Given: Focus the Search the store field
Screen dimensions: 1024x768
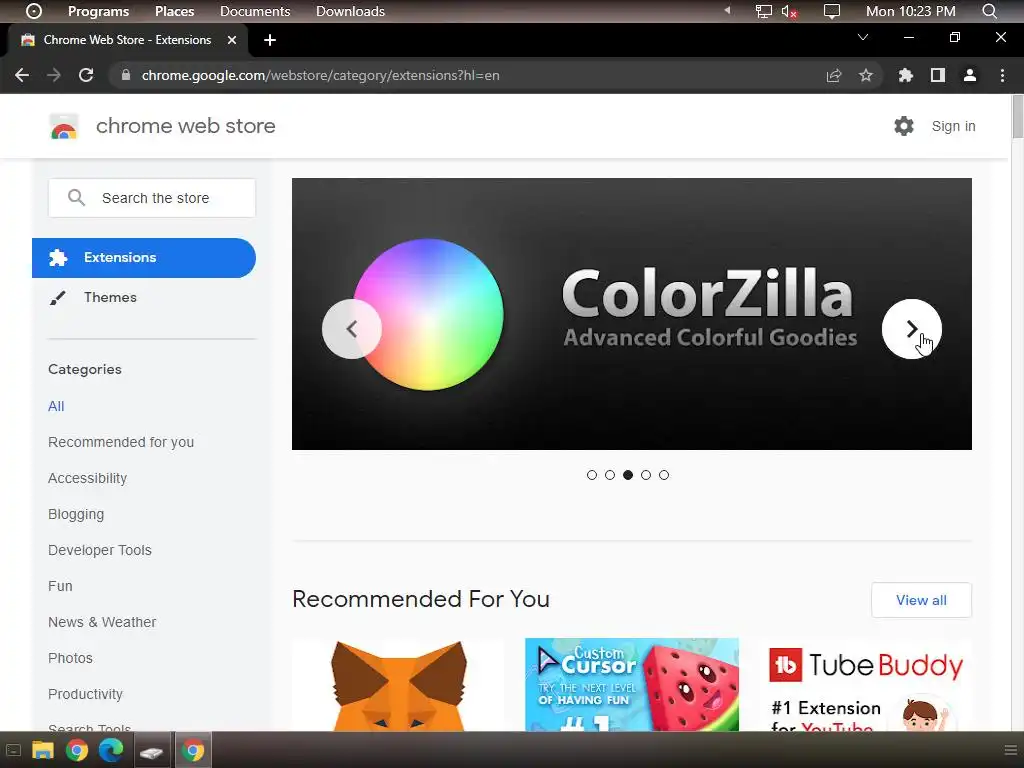Looking at the screenshot, I should 152,198.
